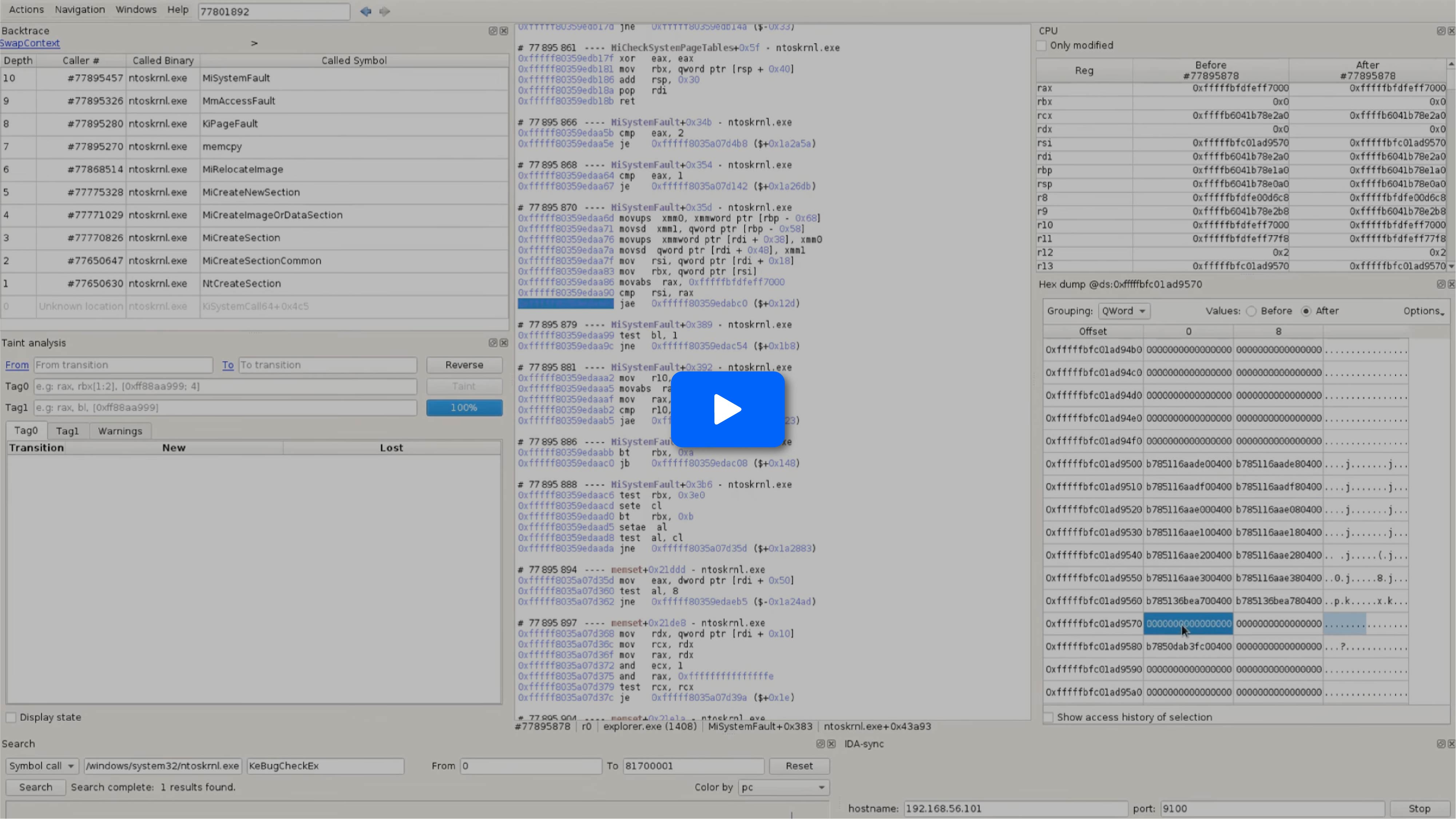The width and height of the screenshot is (1456, 819).
Task: Toggle the Display state checkbox
Action: pos(11,717)
